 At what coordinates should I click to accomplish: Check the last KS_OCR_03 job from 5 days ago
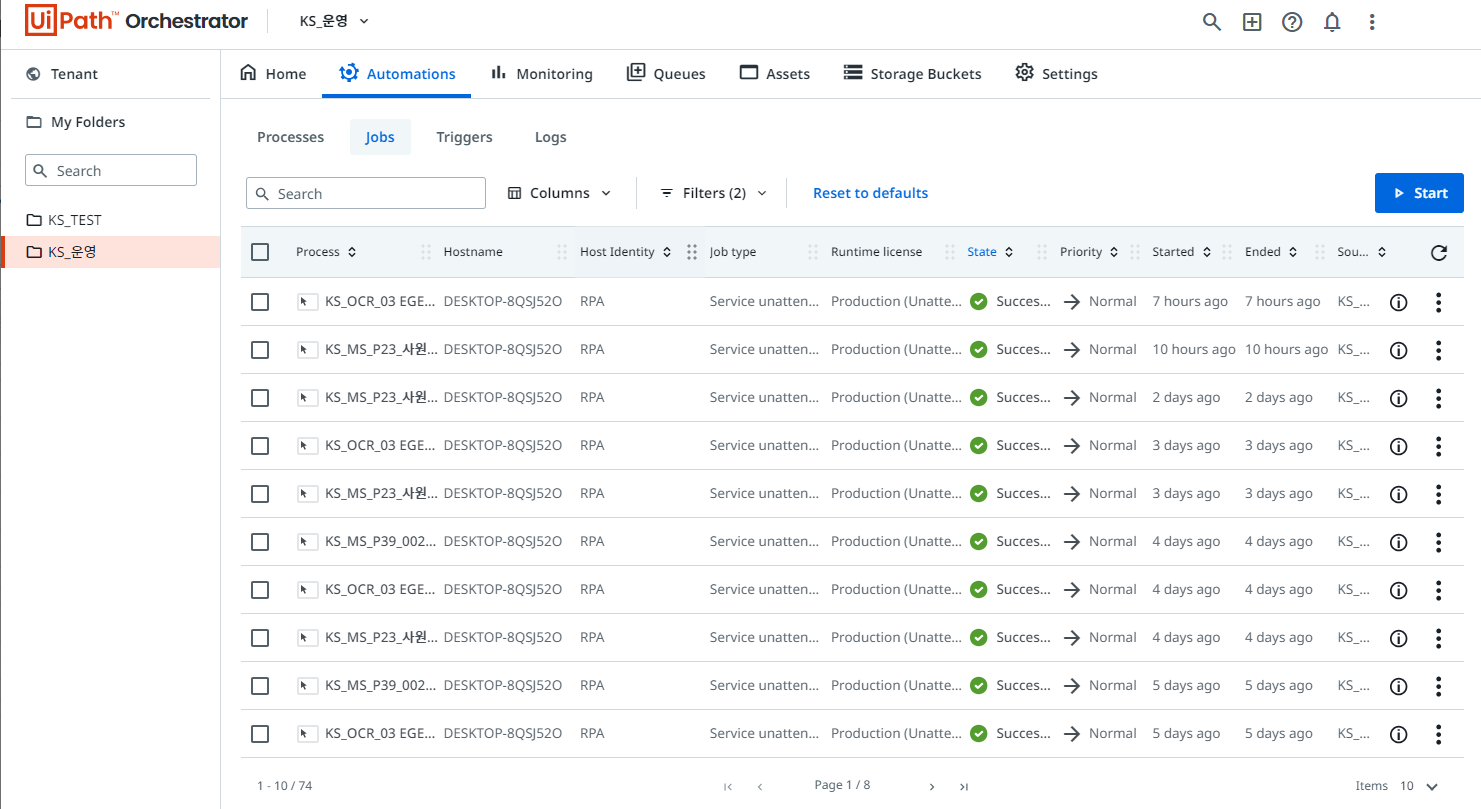[260, 734]
